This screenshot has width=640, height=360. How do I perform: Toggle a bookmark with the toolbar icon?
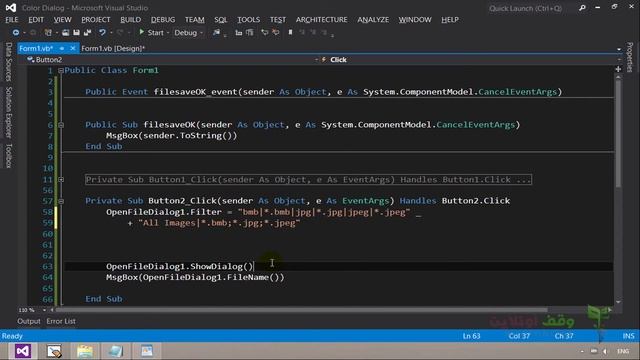(x=290, y=32)
